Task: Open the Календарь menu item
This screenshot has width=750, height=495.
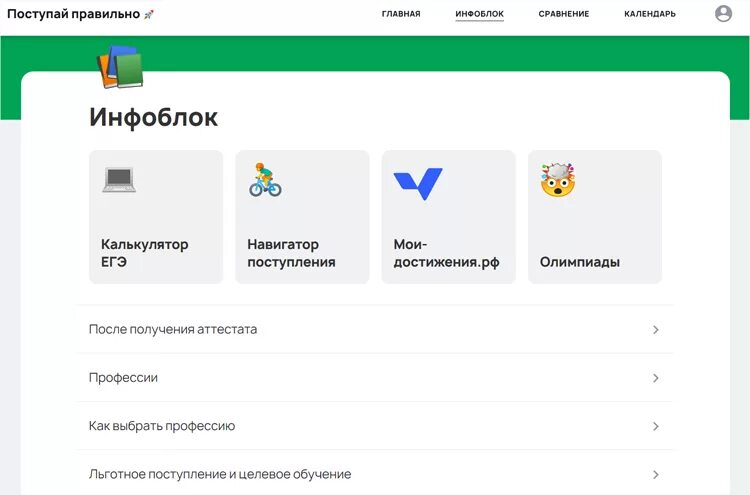Action: tap(650, 14)
